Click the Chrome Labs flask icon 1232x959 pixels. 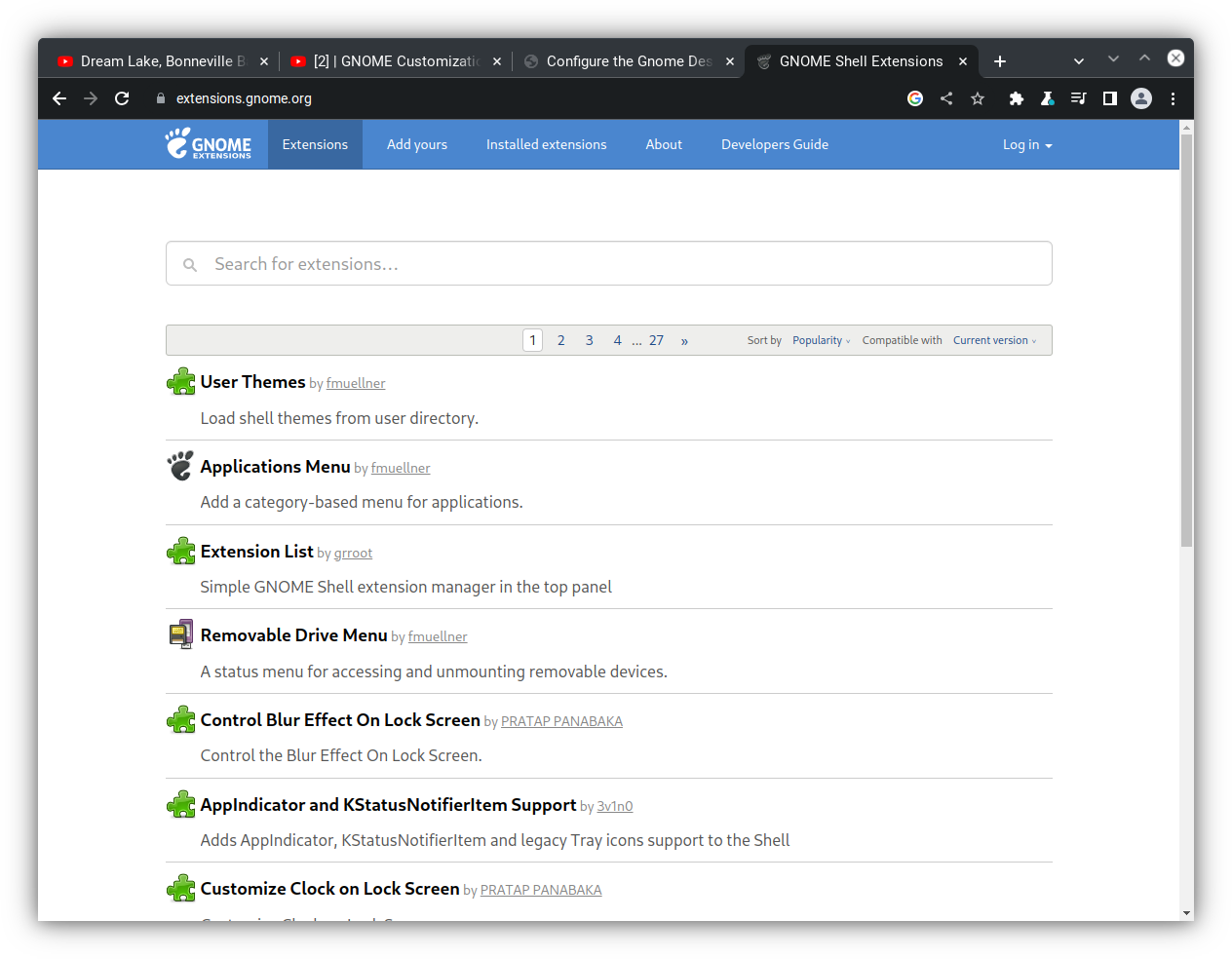point(1047,98)
